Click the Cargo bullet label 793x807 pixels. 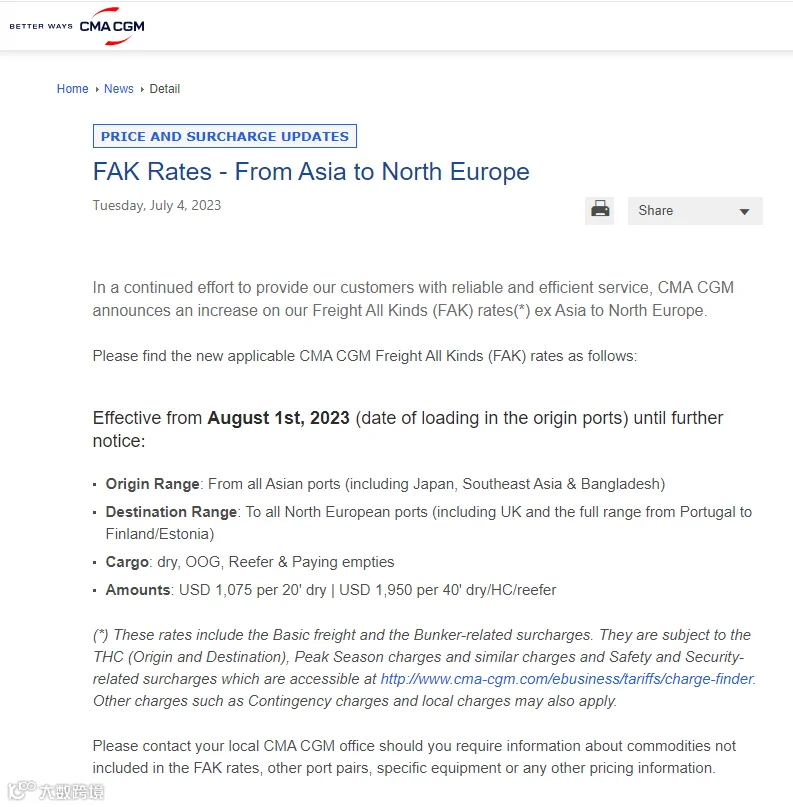tap(127, 562)
